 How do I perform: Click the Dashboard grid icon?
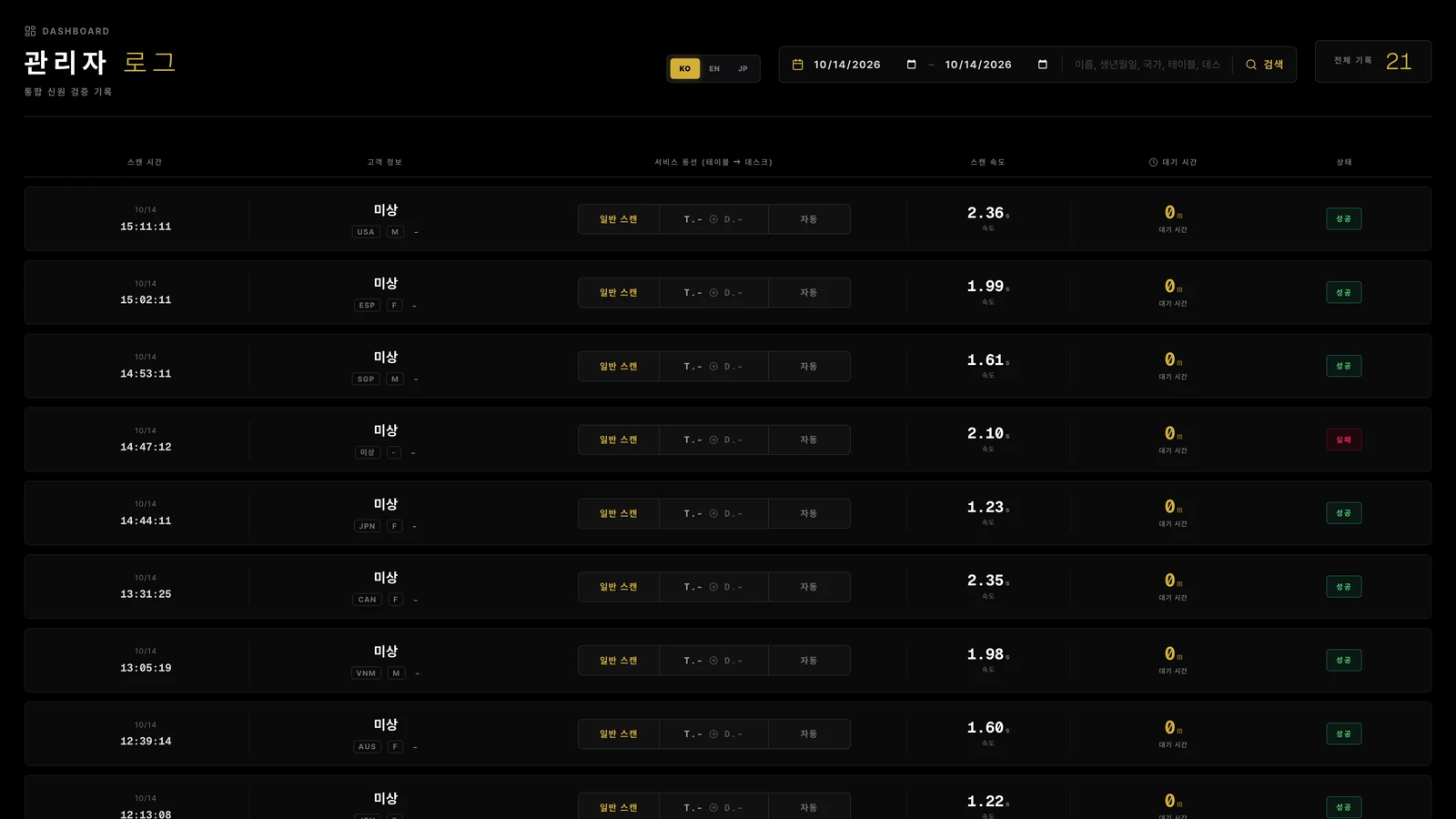(x=30, y=31)
